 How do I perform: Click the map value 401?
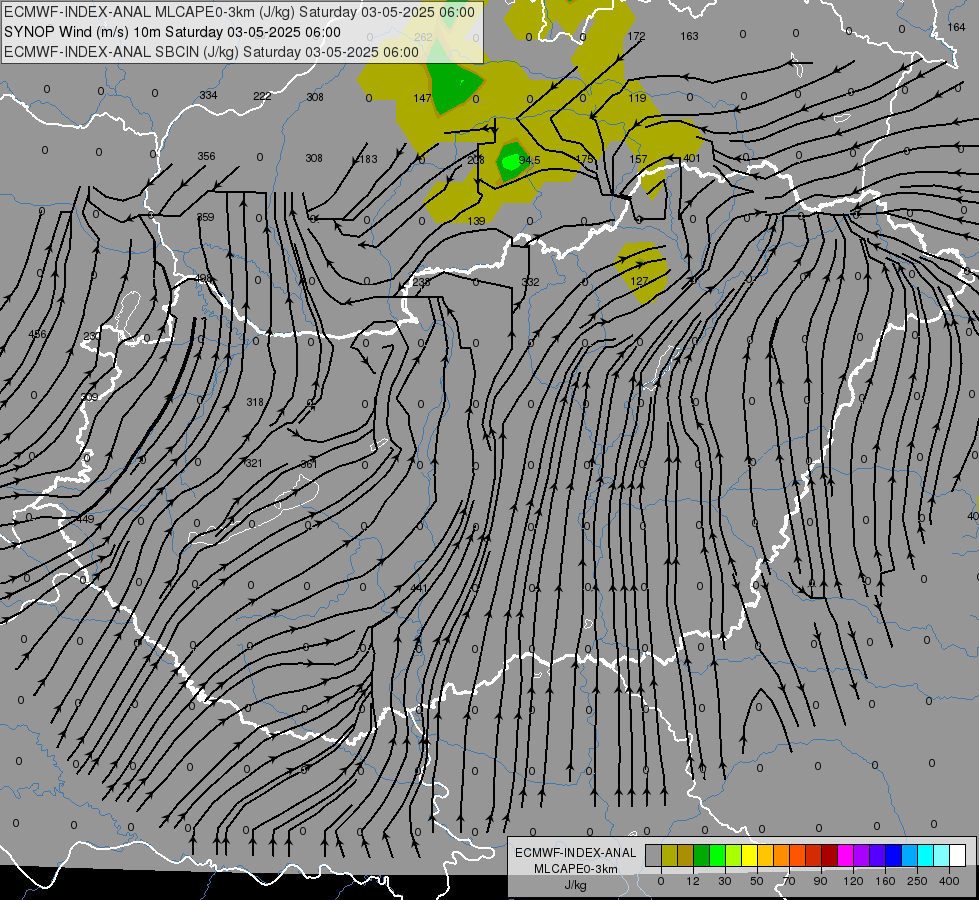click(x=692, y=158)
